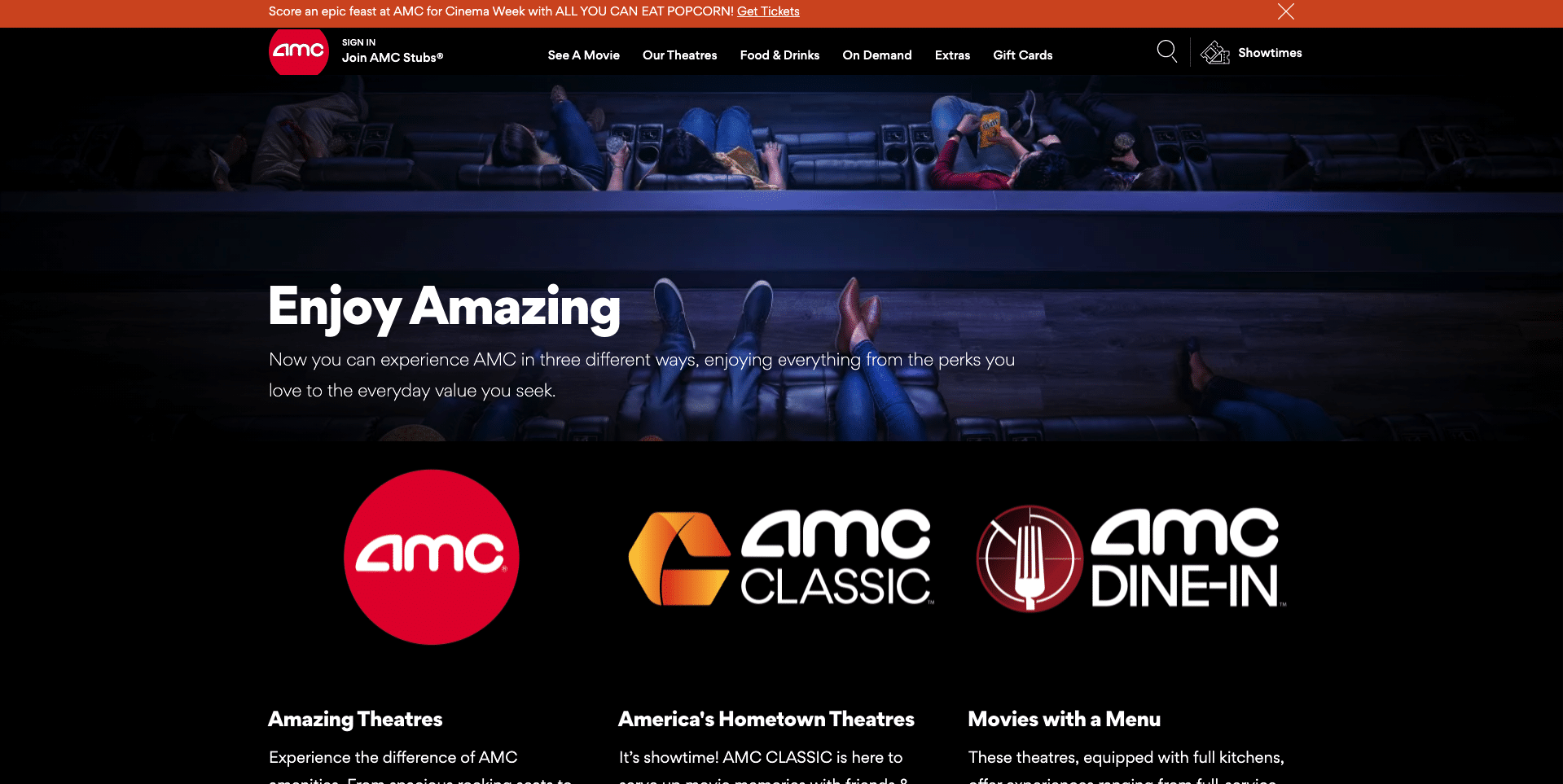Click the large red AMC circle logo
Viewport: 1563px width, 784px height.
pyautogui.click(x=431, y=557)
